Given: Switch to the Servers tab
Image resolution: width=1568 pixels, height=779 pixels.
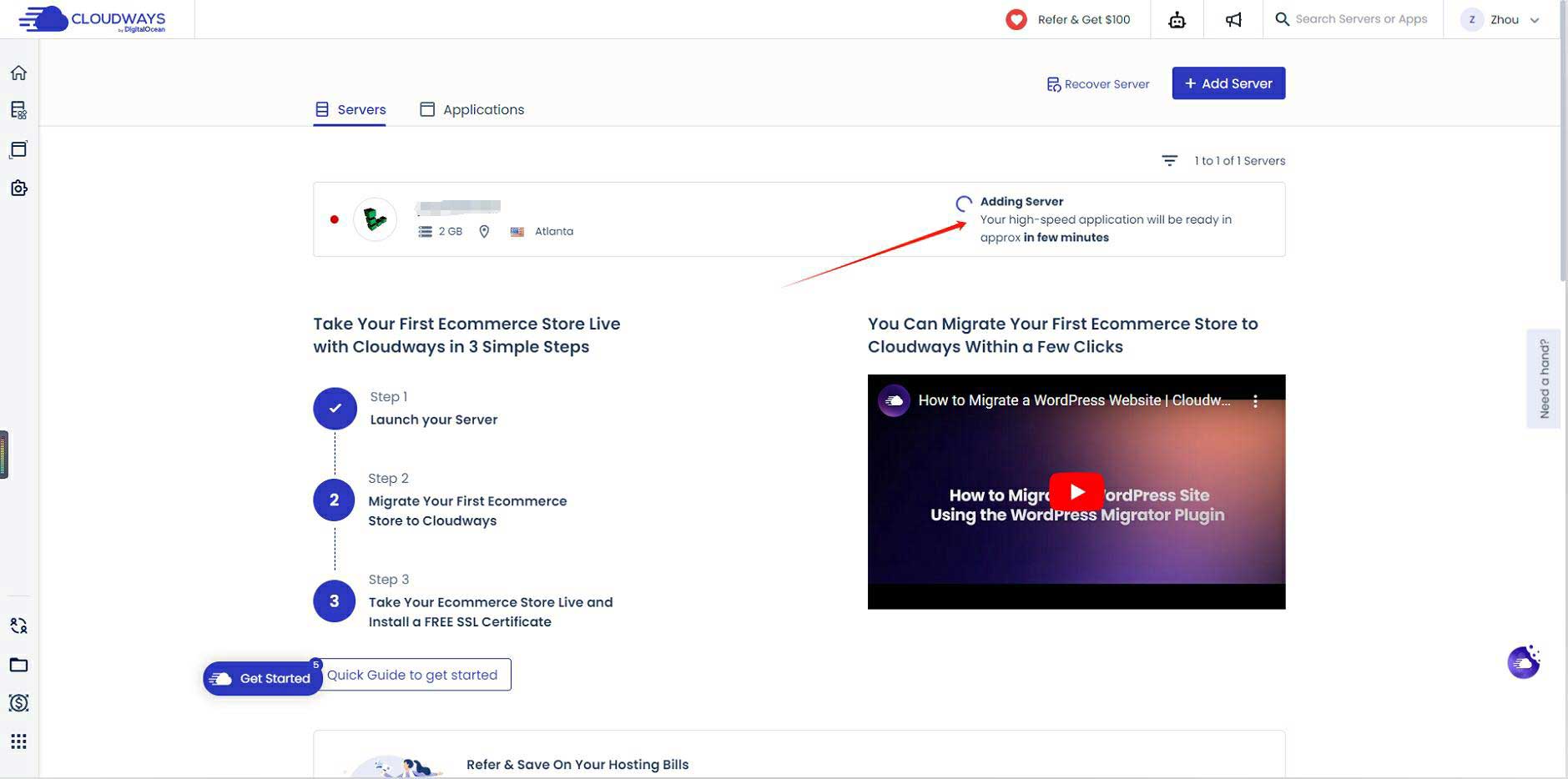Looking at the screenshot, I should (350, 109).
